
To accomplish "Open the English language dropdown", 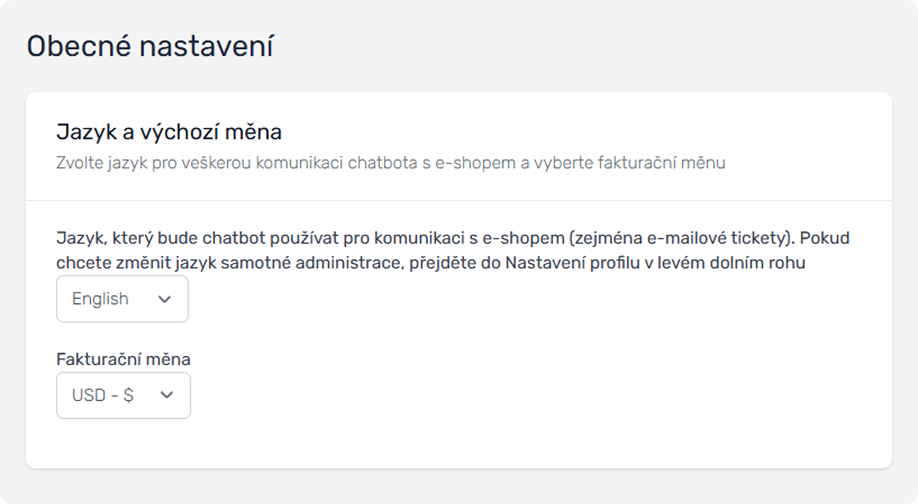I will tap(122, 299).
